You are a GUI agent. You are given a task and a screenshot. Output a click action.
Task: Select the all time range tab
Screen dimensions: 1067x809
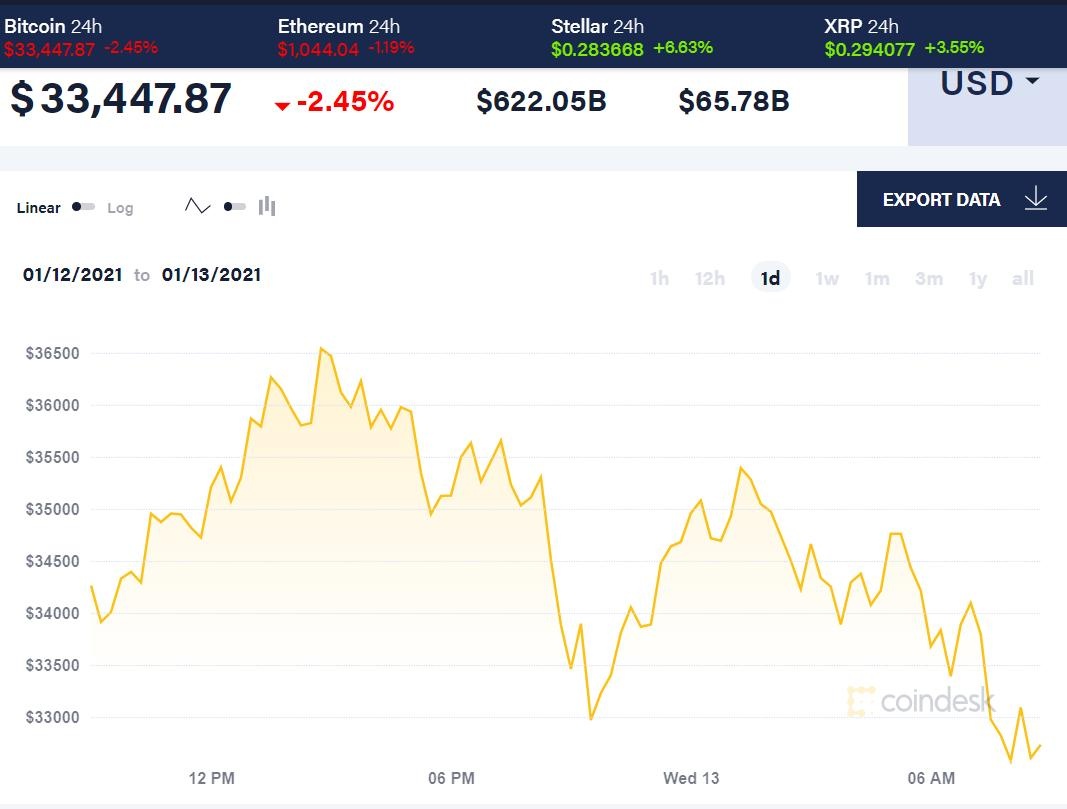point(1022,278)
